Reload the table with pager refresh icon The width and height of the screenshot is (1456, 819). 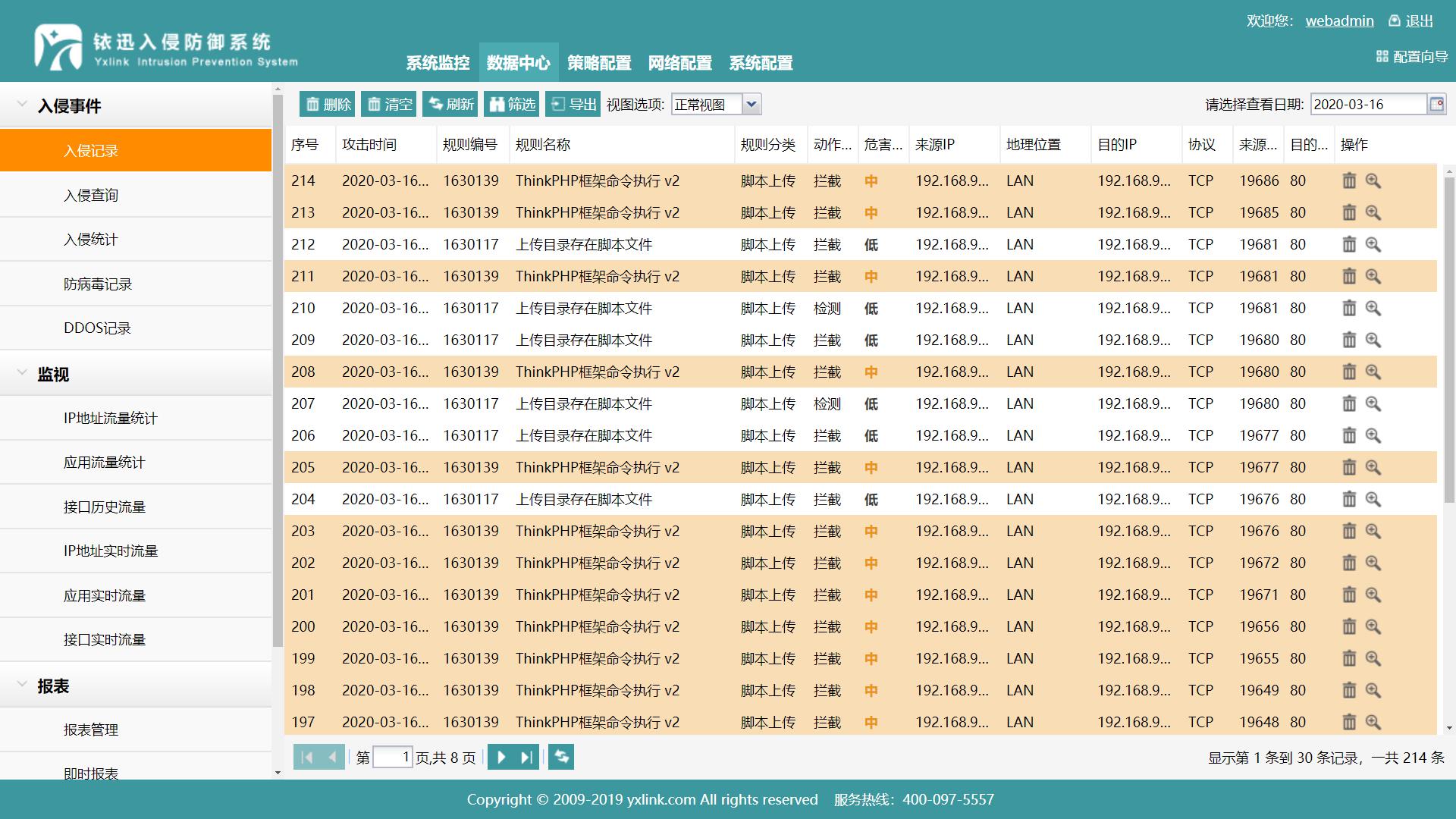(561, 756)
